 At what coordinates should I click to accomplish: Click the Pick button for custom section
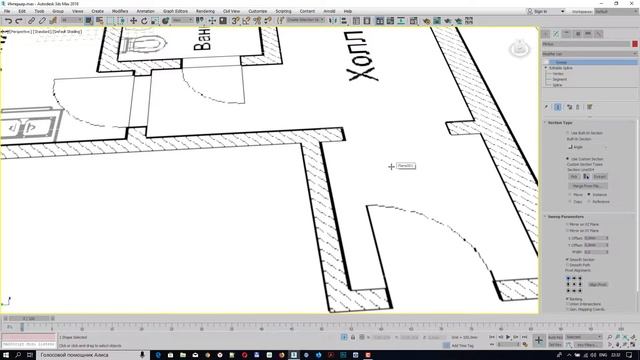[574, 177]
